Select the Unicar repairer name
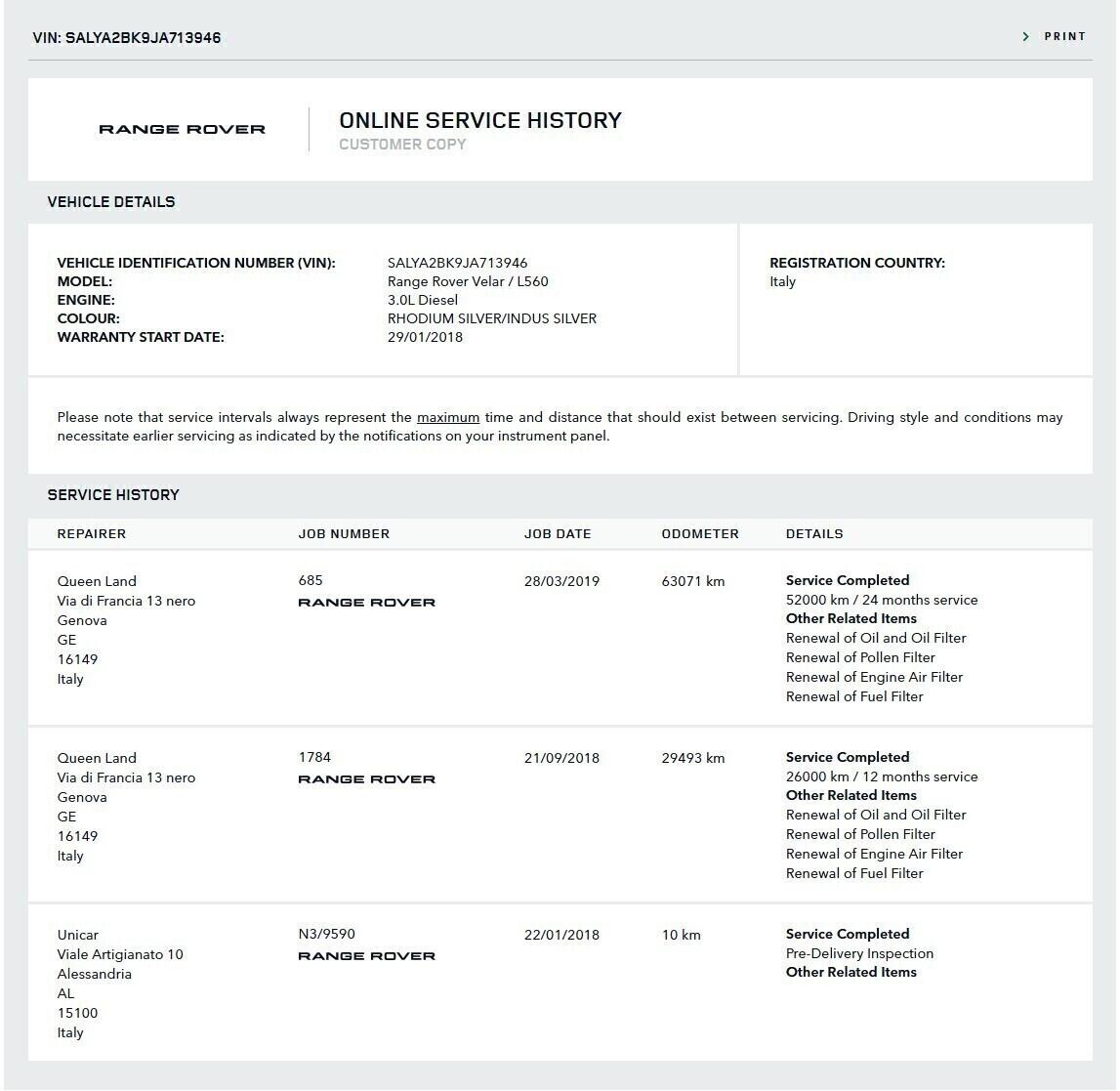Viewport: 1120px width, 1091px height. point(78,935)
